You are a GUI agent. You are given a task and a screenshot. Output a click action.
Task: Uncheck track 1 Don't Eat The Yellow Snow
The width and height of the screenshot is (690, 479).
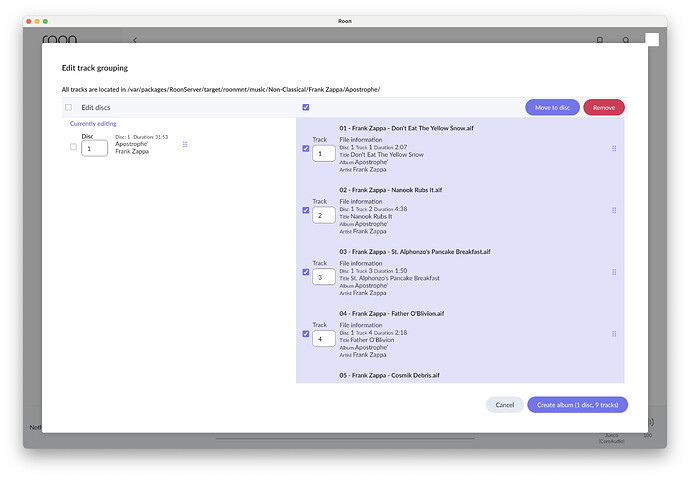click(x=306, y=149)
